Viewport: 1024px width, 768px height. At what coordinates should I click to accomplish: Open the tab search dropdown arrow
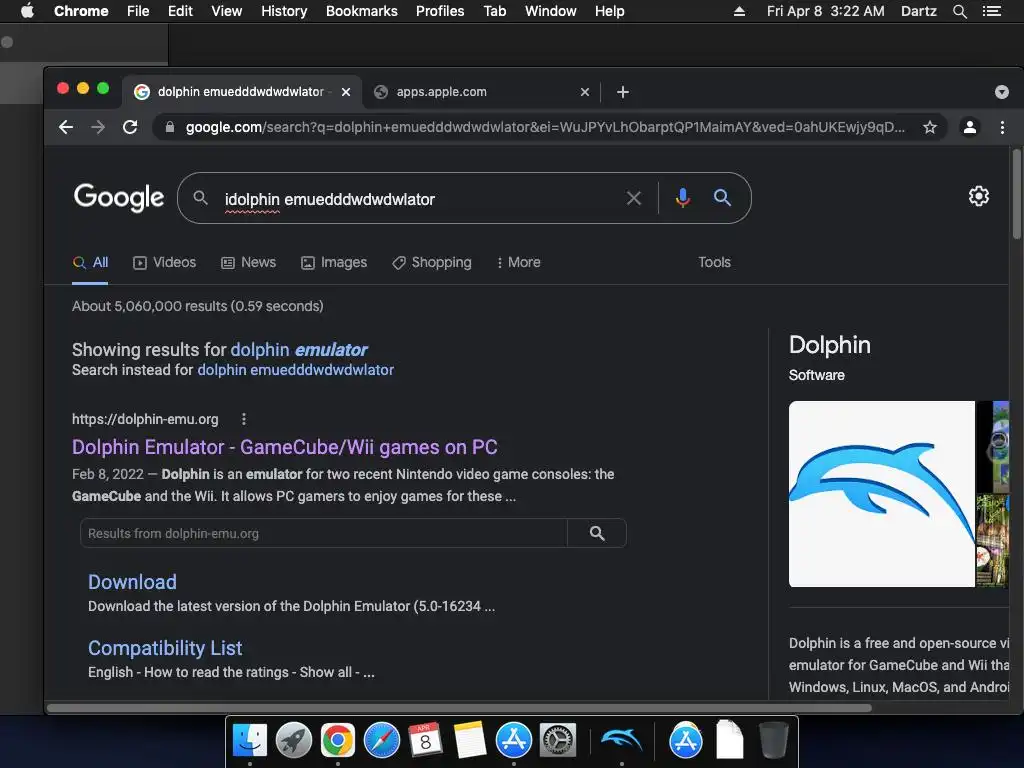click(x=1001, y=92)
